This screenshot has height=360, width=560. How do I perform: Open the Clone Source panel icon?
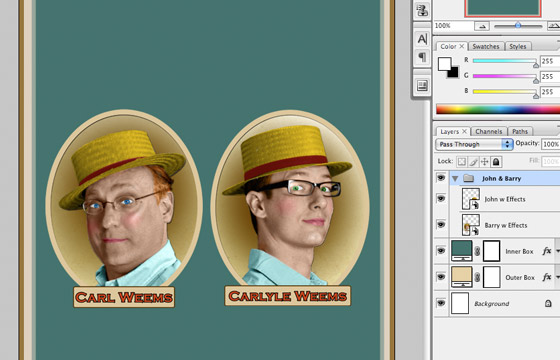[x=422, y=10]
